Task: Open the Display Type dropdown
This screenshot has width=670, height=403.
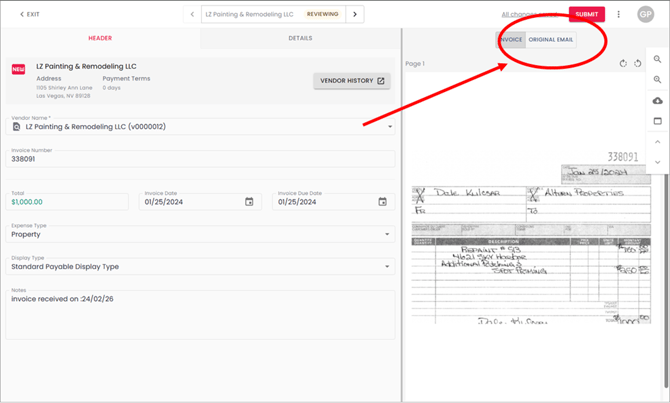Action: pyautogui.click(x=387, y=267)
